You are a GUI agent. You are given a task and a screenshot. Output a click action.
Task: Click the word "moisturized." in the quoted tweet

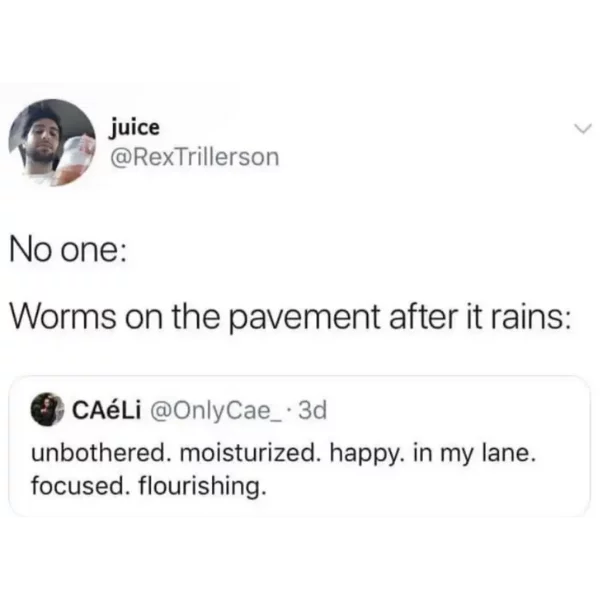click(x=250, y=453)
